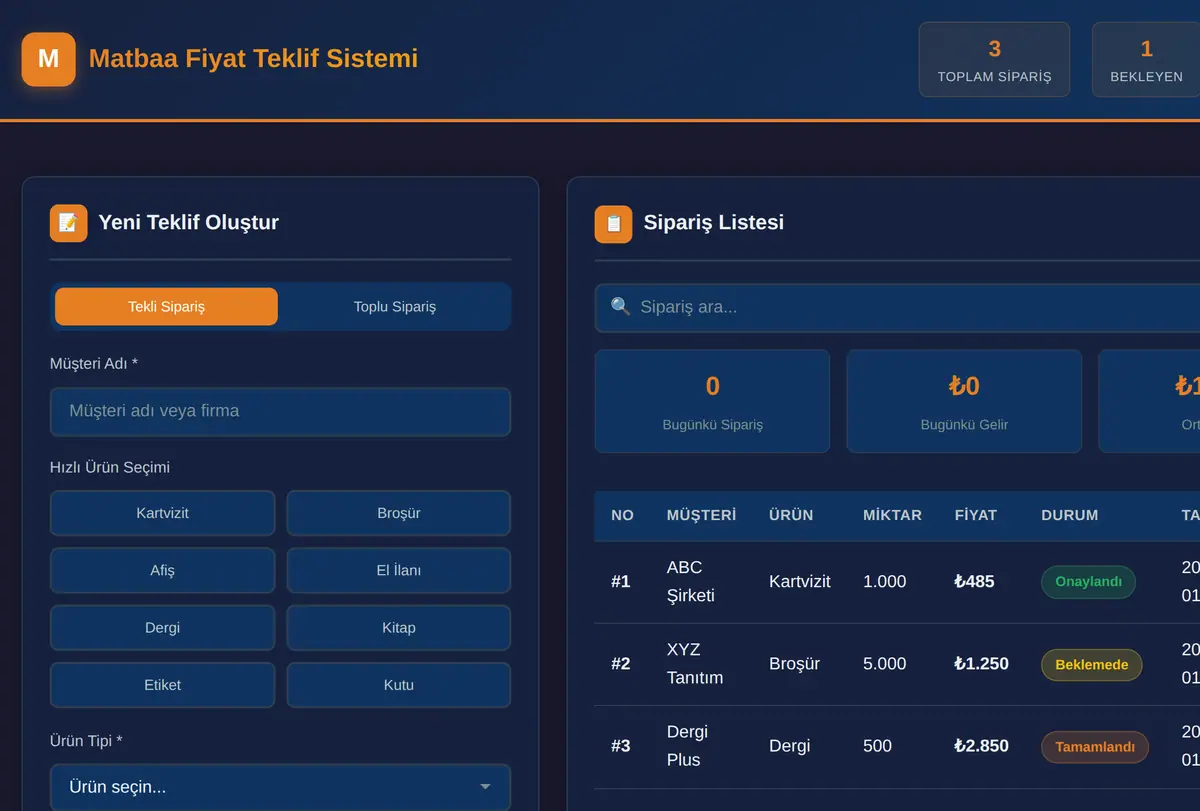This screenshot has width=1200, height=811.
Task: Pick the Kitap quick product button
Action: tap(399, 628)
